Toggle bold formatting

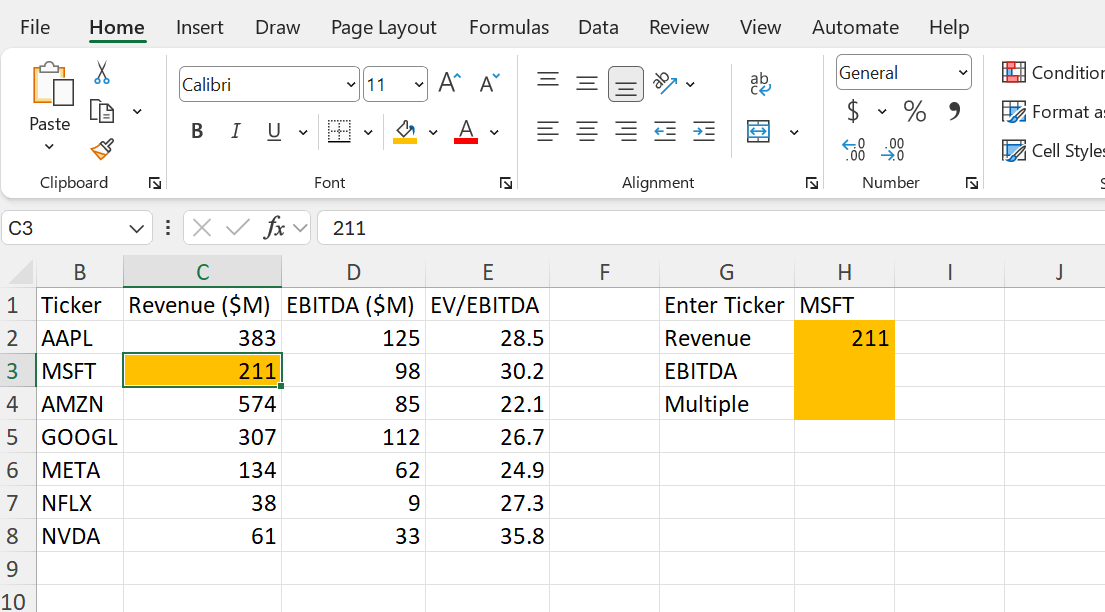point(196,131)
